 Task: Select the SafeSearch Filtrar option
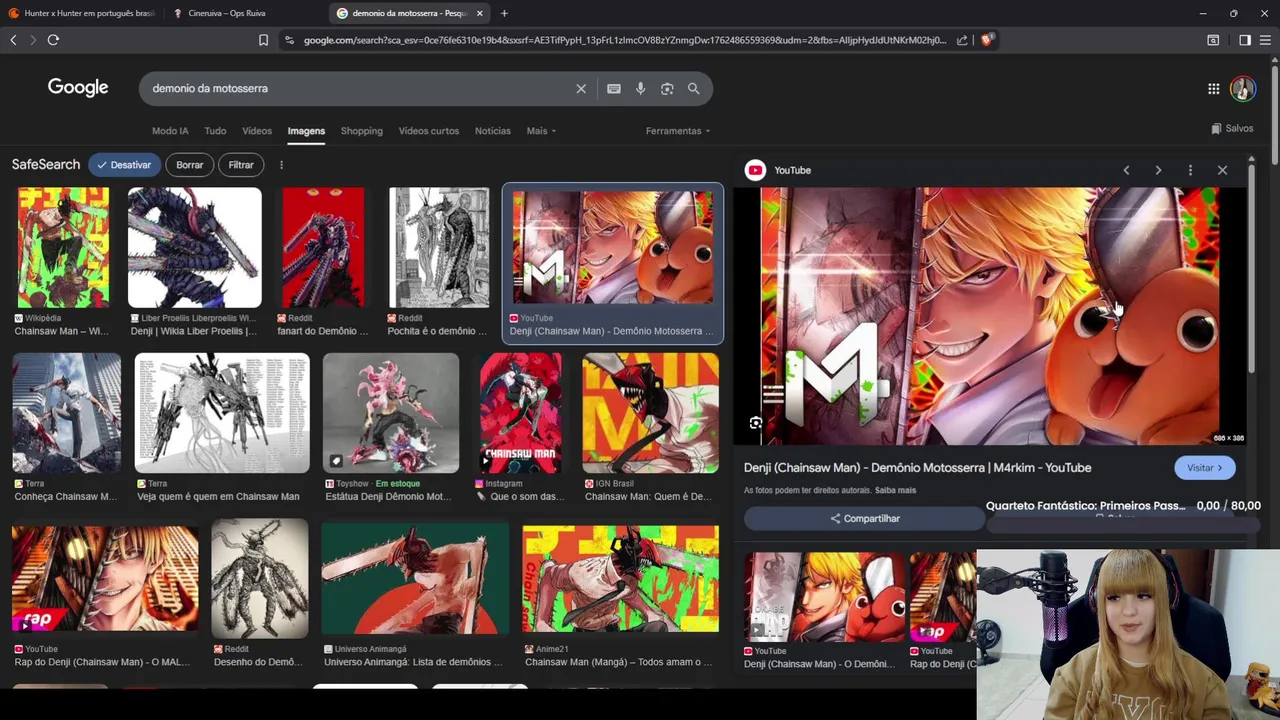(x=241, y=165)
